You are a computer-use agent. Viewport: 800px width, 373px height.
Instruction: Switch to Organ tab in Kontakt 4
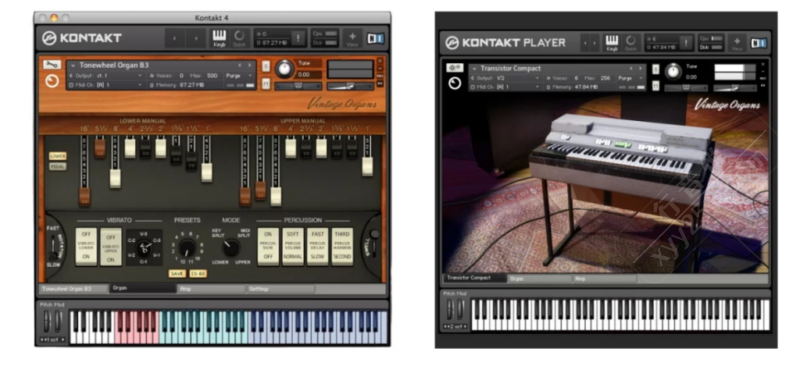(143, 288)
